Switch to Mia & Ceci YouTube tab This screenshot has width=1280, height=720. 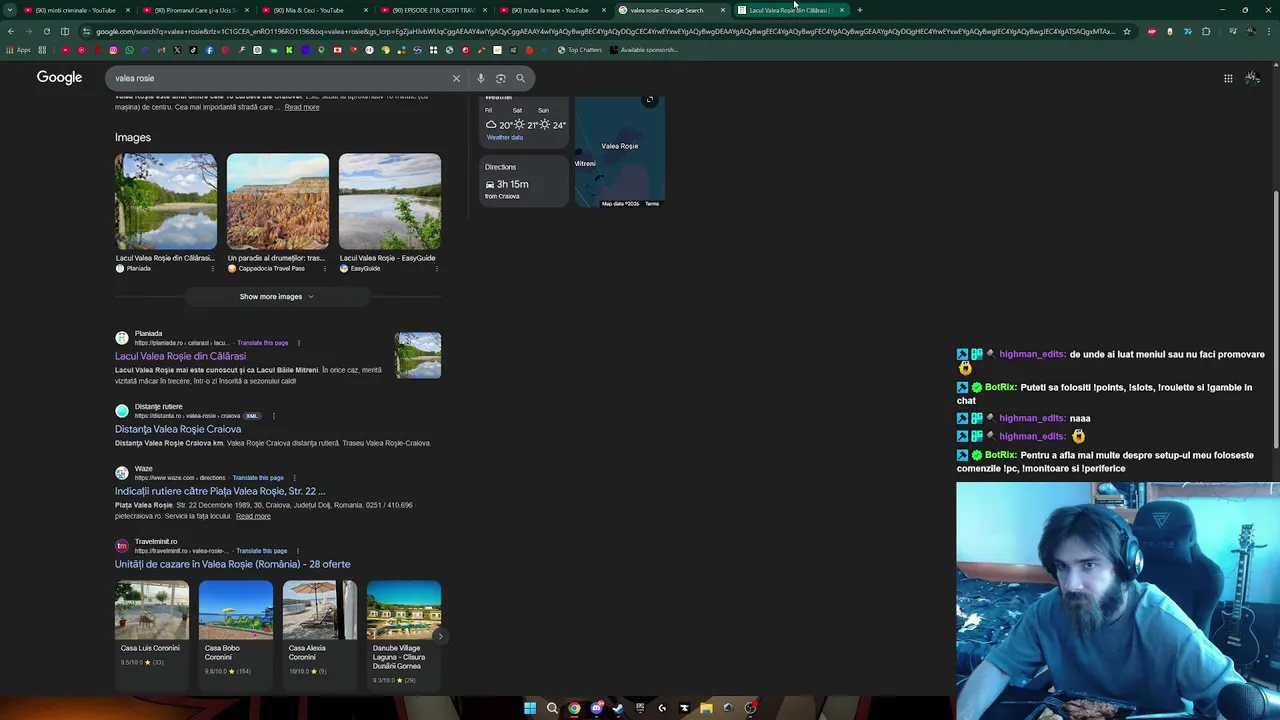pos(313,10)
